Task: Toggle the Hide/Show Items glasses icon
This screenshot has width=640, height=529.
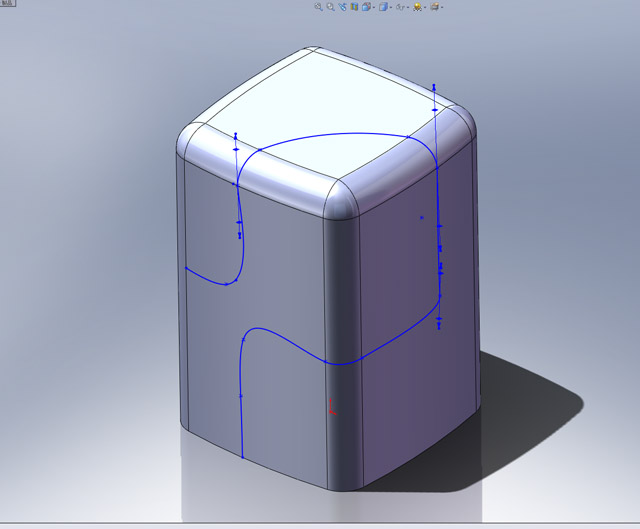Action: pos(400,6)
